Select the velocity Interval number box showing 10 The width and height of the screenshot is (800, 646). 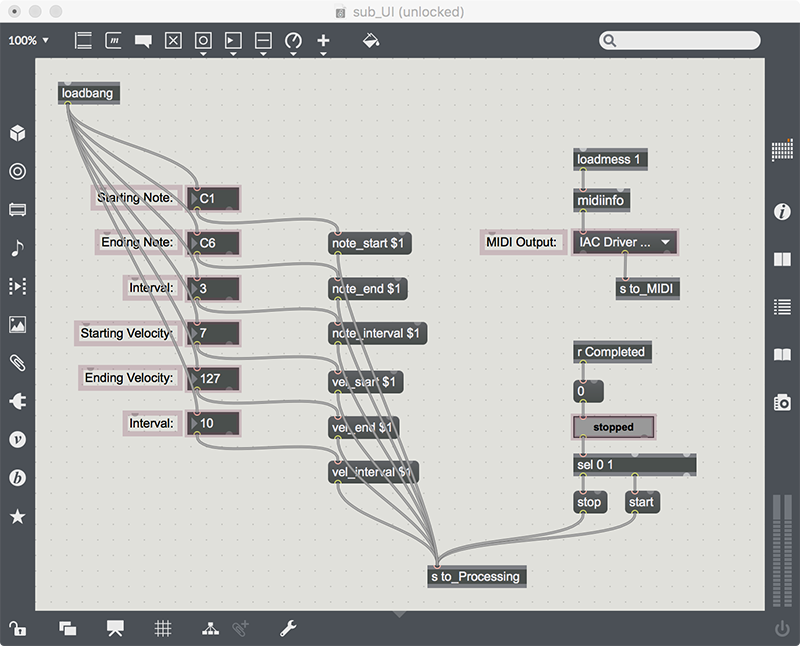213,423
